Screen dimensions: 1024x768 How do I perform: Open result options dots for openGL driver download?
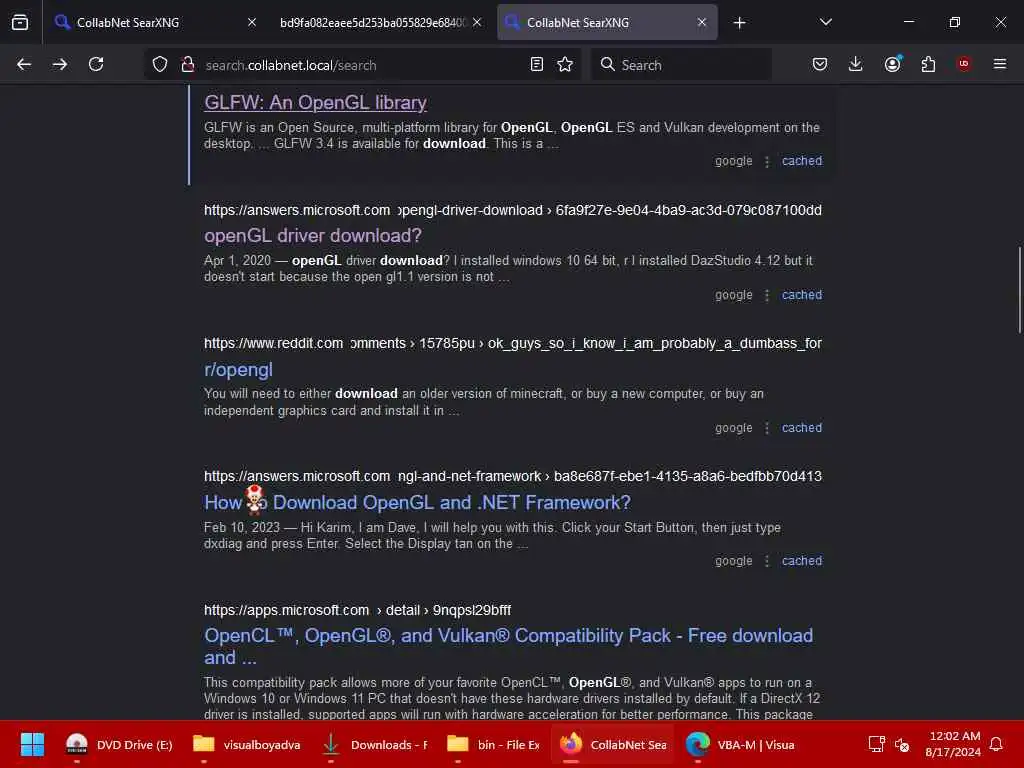tap(767, 295)
